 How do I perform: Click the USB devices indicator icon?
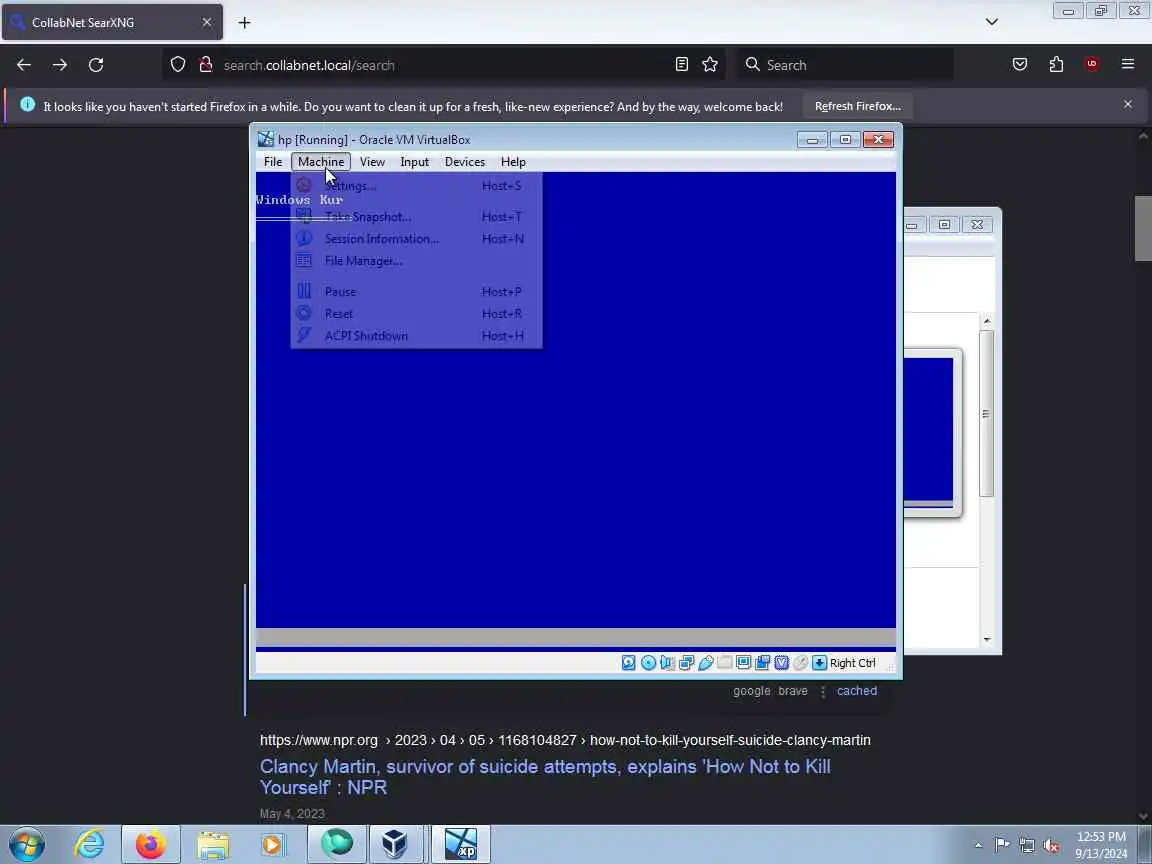[x=705, y=663]
